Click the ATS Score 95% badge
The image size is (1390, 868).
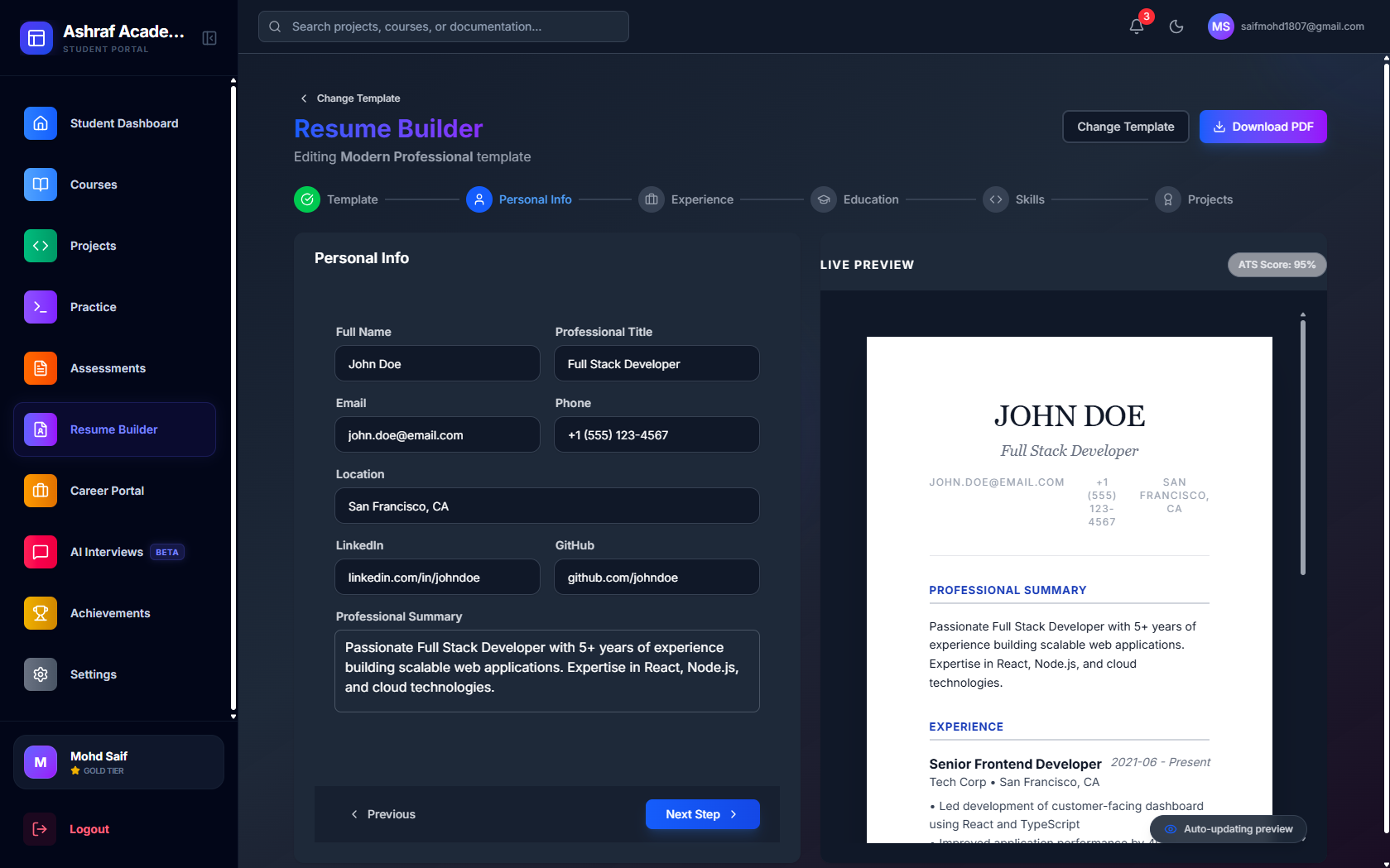click(x=1277, y=265)
